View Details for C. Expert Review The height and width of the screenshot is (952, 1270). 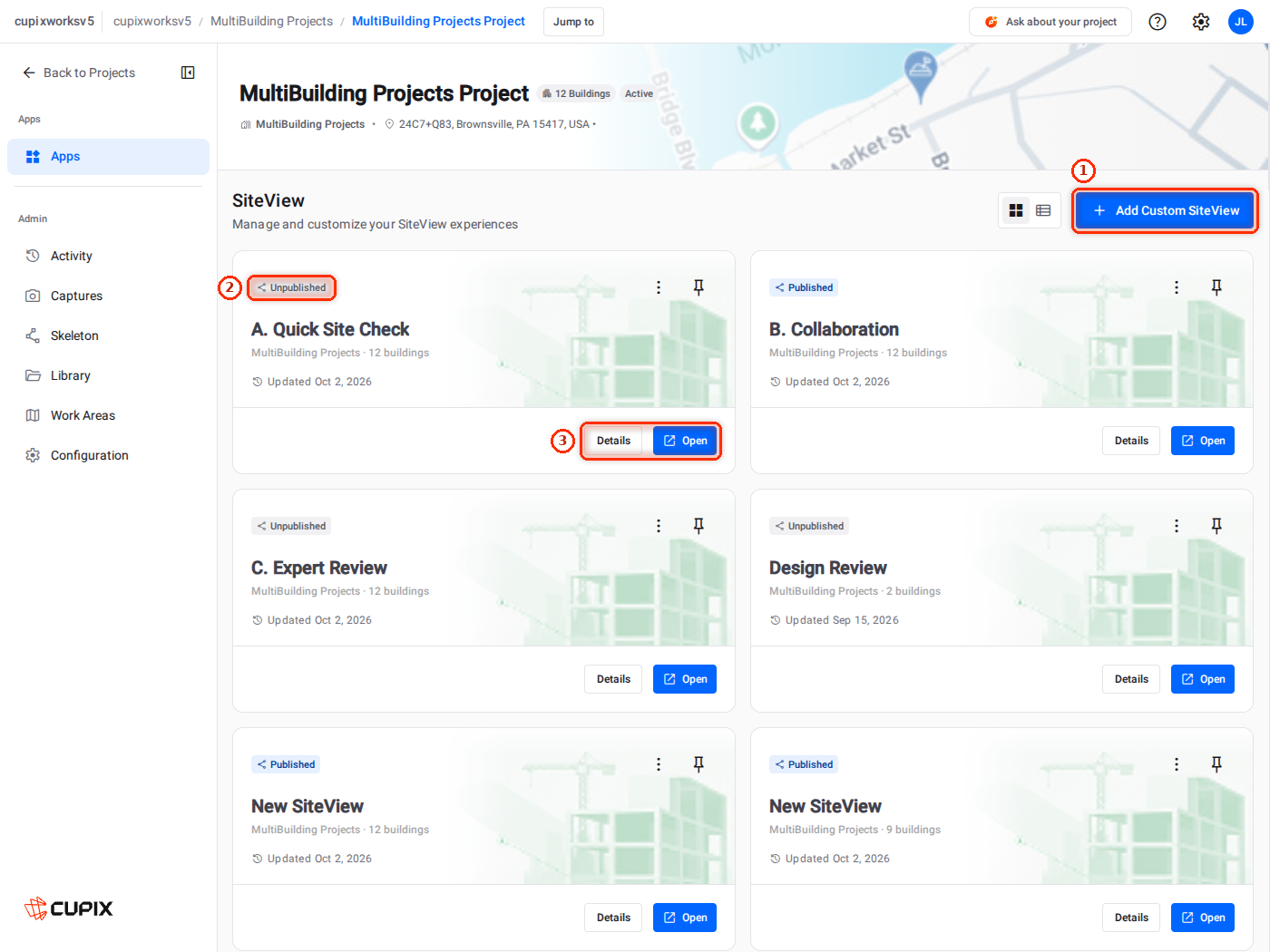point(613,679)
